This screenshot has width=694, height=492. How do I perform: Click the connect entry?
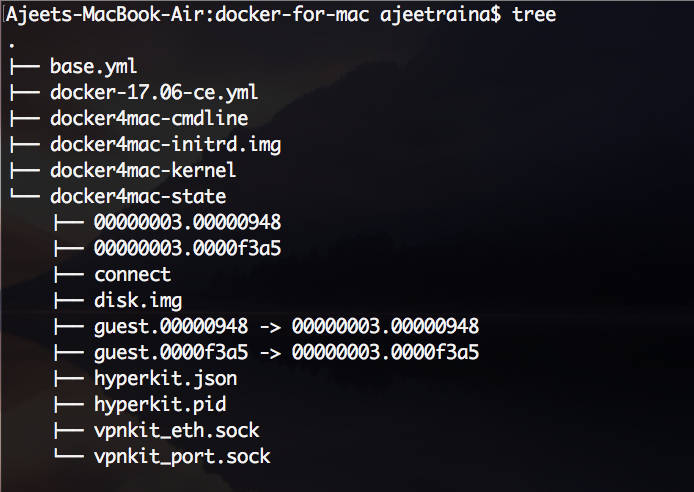pos(133,275)
